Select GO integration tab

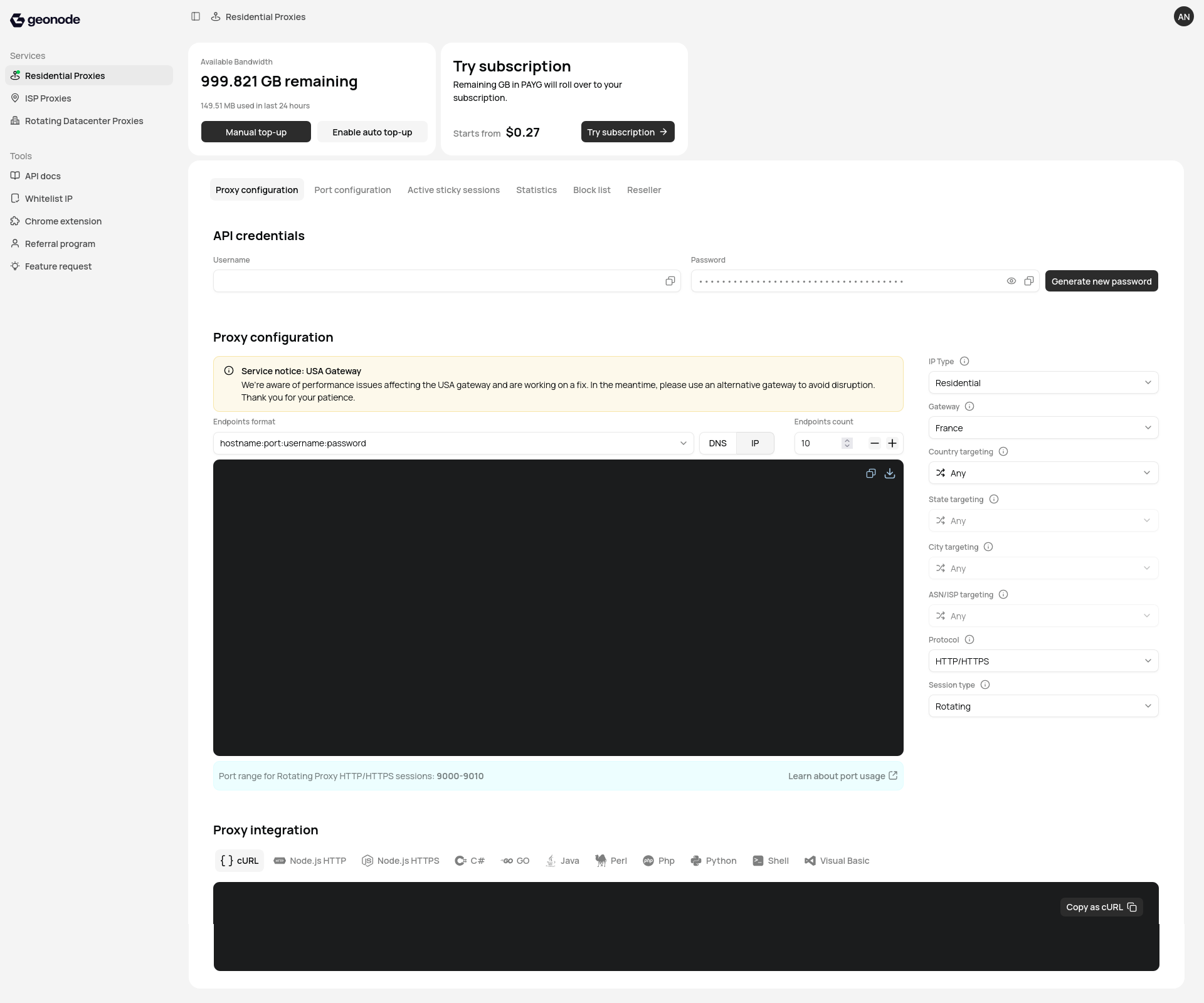[515, 861]
